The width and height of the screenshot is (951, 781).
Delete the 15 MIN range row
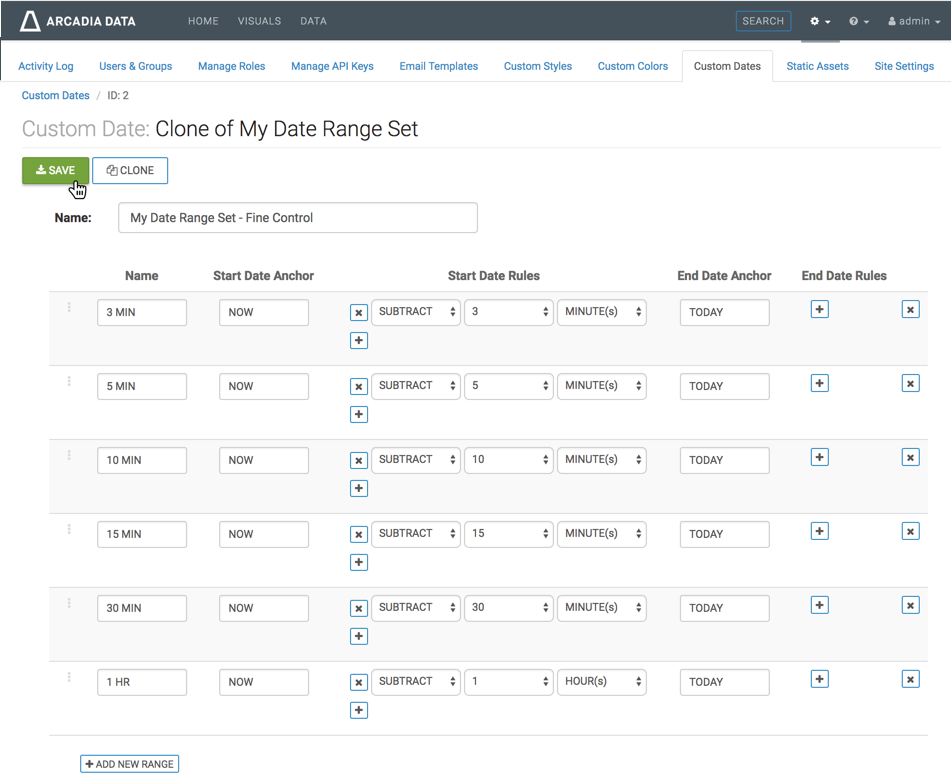point(910,532)
